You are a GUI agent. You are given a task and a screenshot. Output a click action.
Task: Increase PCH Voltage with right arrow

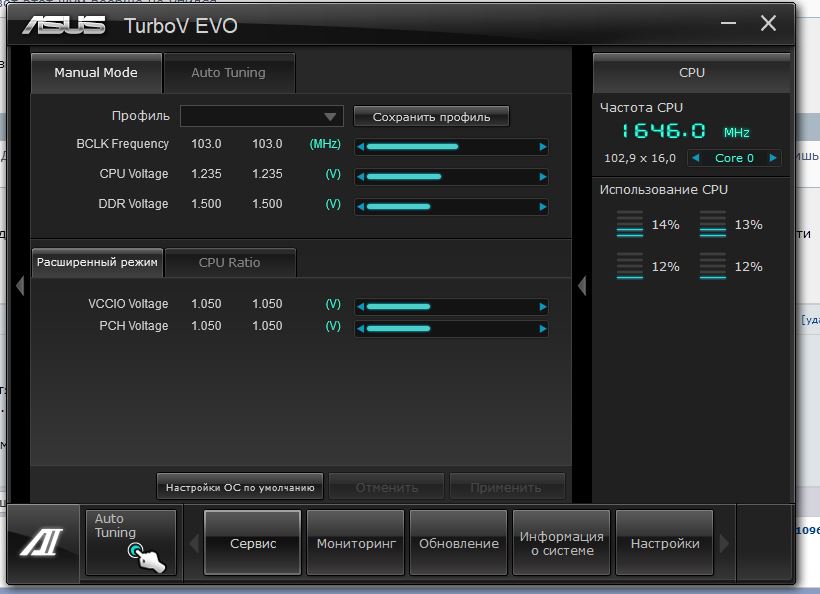(x=543, y=329)
